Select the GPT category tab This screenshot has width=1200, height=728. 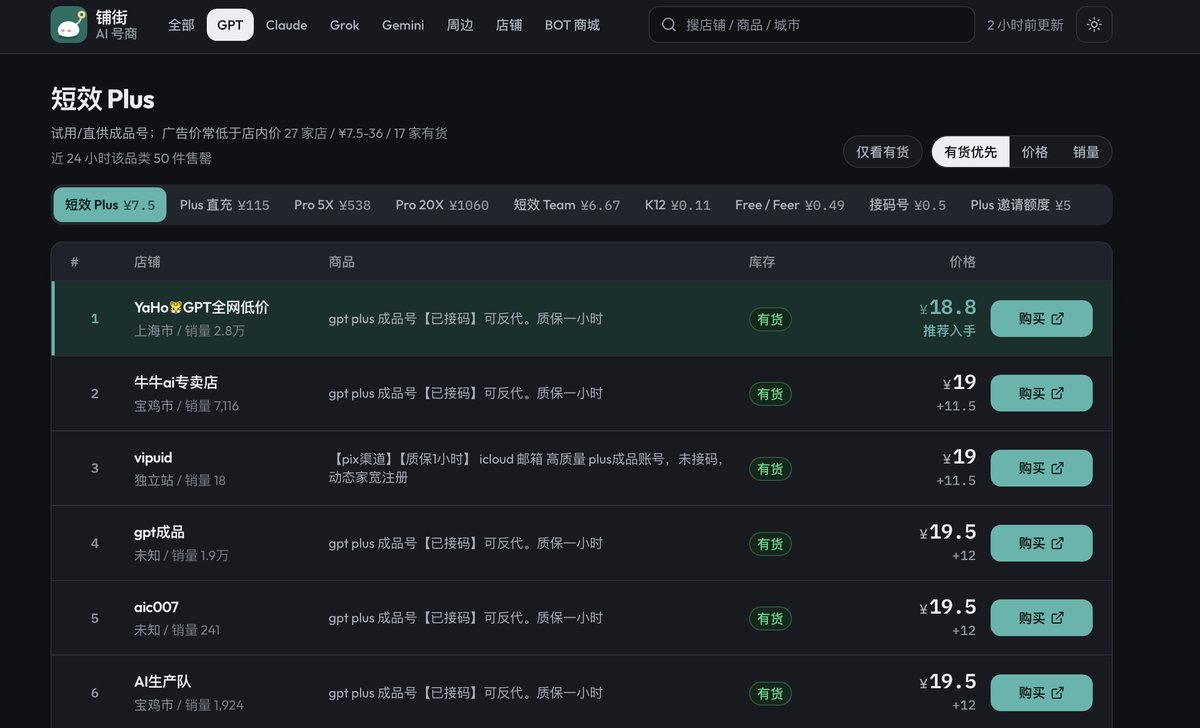point(230,25)
